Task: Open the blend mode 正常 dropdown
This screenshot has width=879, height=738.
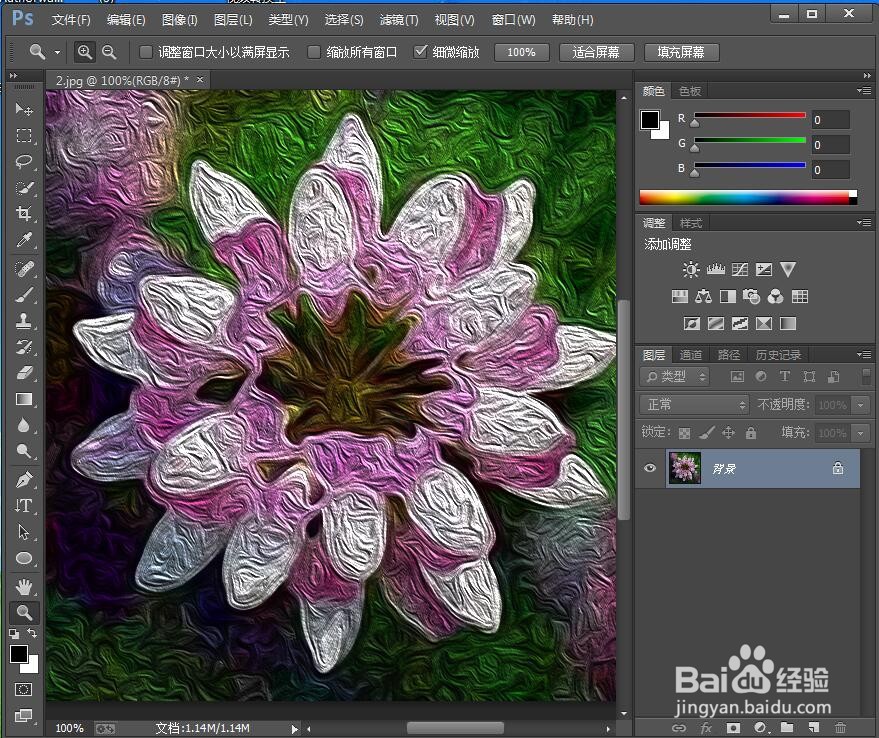Action: tap(694, 404)
